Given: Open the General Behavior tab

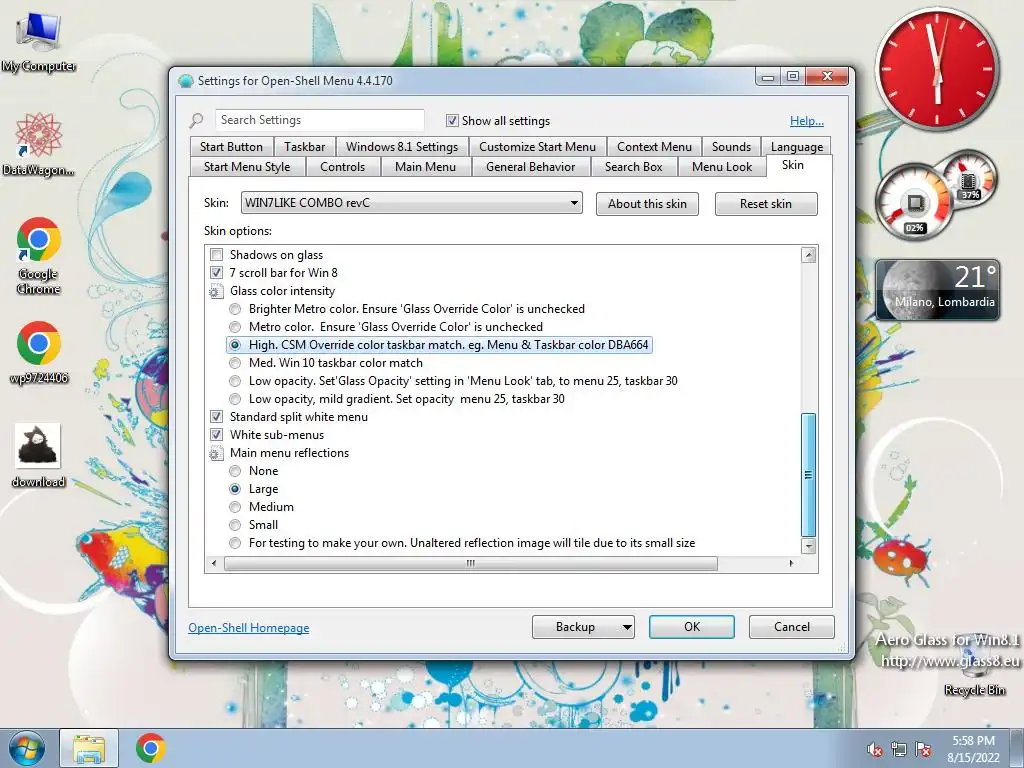Looking at the screenshot, I should [x=530, y=167].
